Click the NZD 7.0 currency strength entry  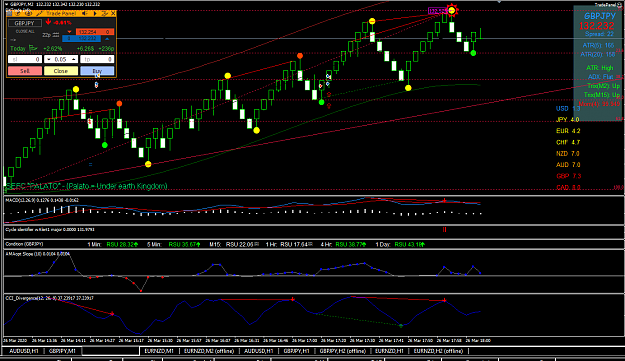click(x=568, y=153)
